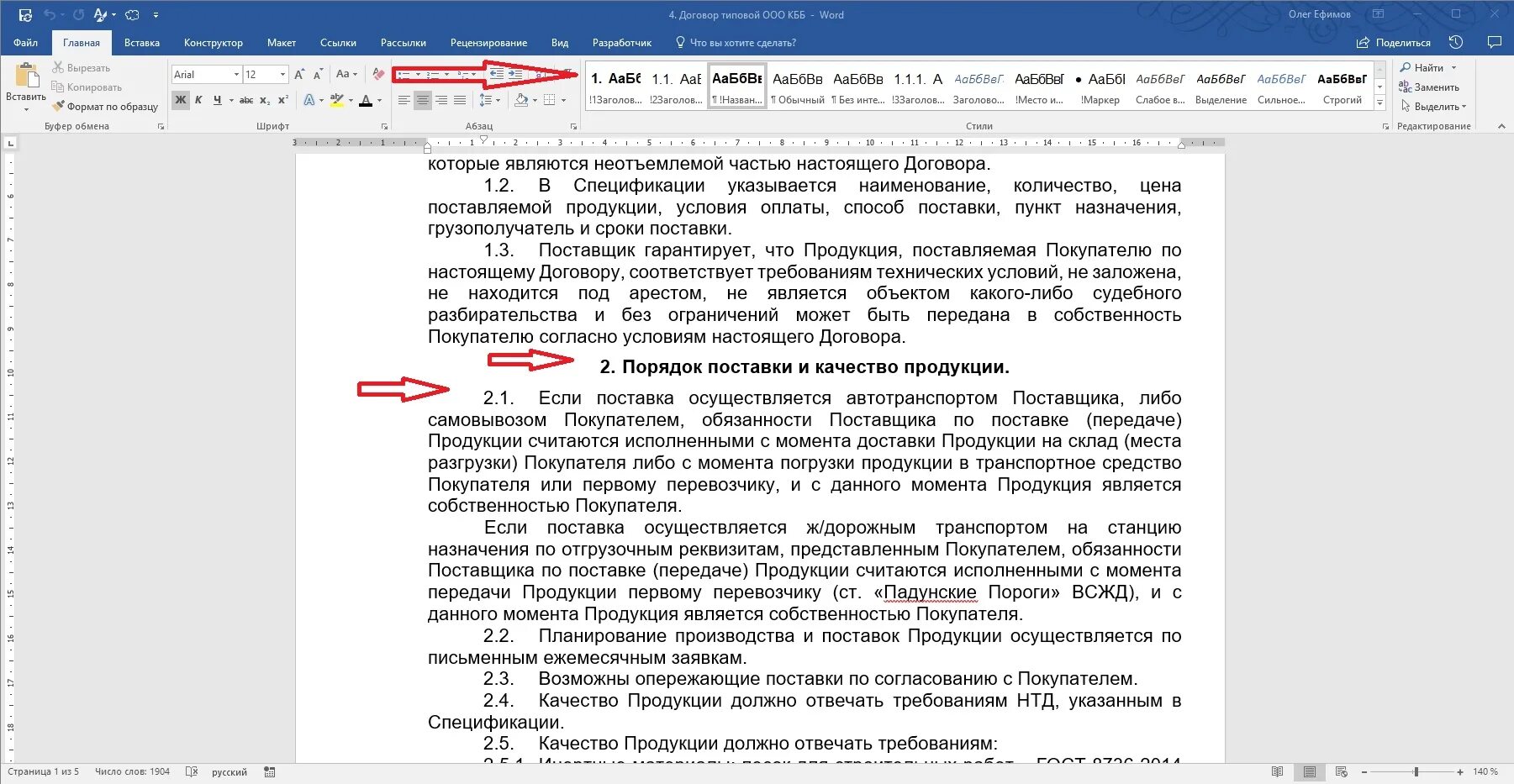The width and height of the screenshot is (1514, 784).
Task: Click the Save icon in quick access toolbar
Action: point(25,15)
